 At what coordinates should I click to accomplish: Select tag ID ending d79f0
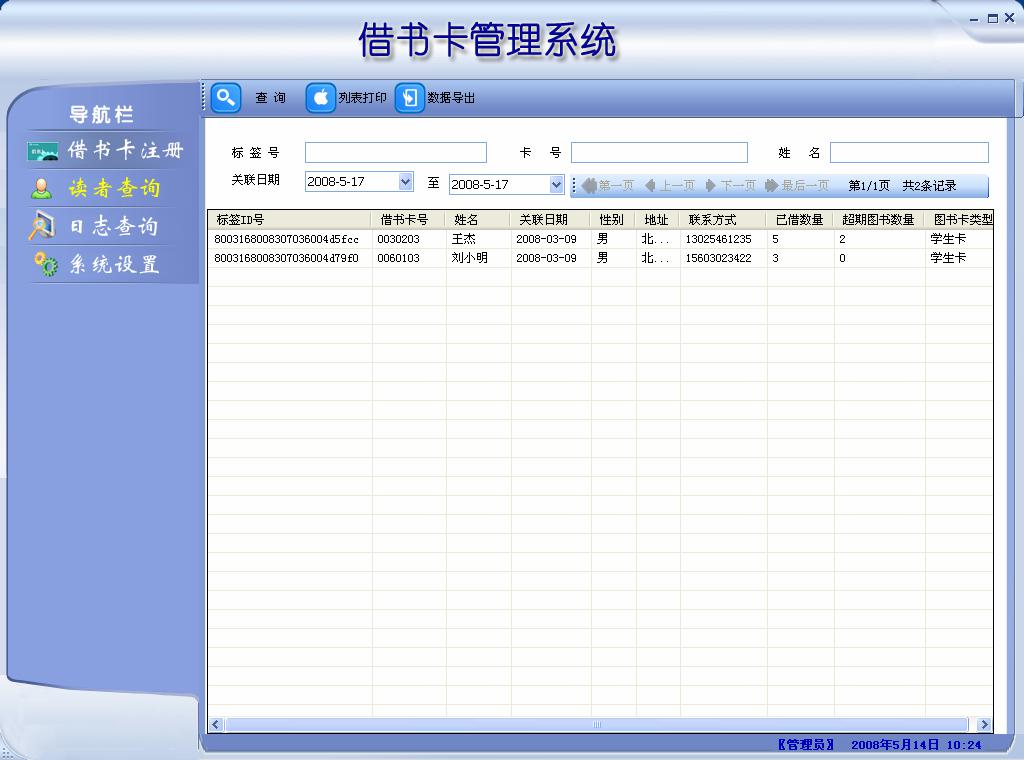[287, 259]
